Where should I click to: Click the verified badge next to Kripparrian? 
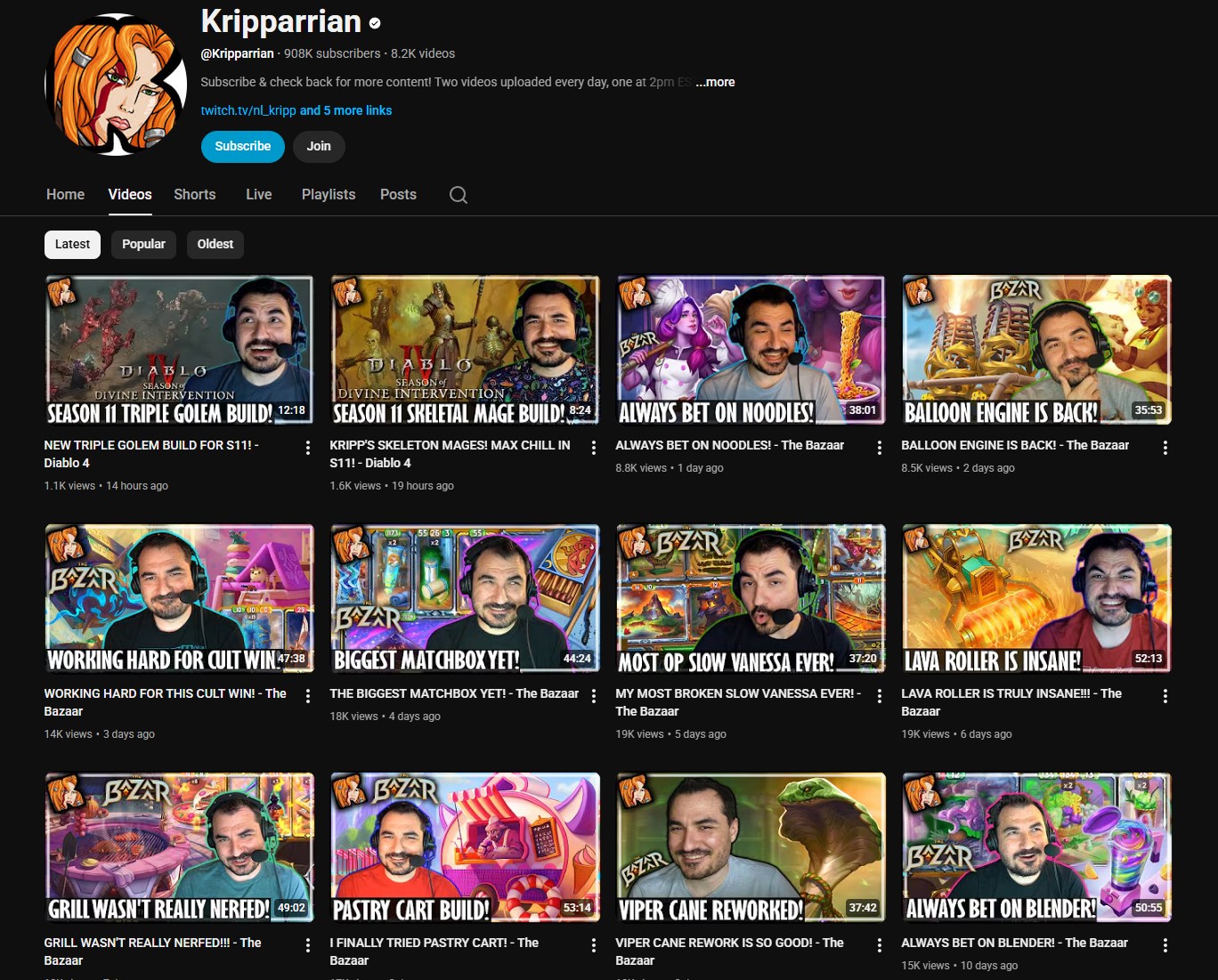pyautogui.click(x=375, y=23)
